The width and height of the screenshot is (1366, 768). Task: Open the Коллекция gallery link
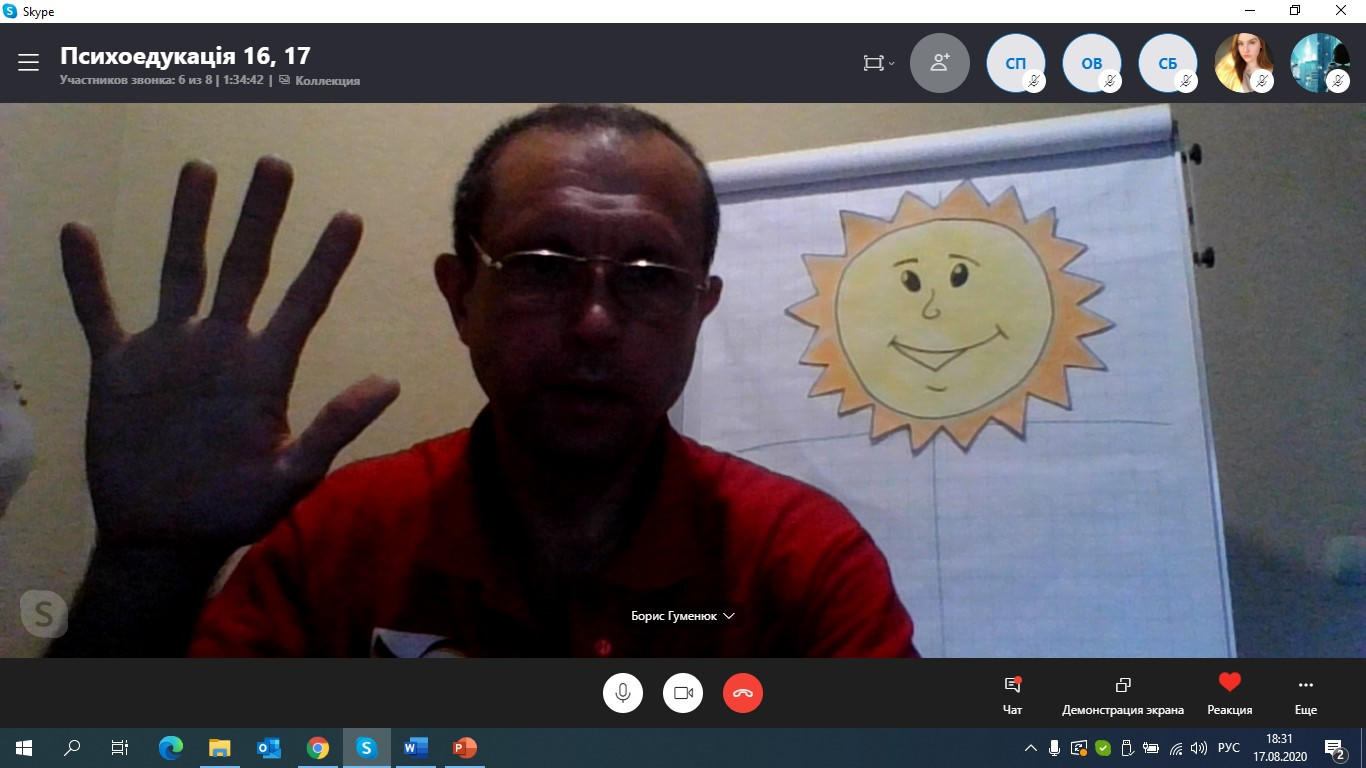pyautogui.click(x=320, y=80)
